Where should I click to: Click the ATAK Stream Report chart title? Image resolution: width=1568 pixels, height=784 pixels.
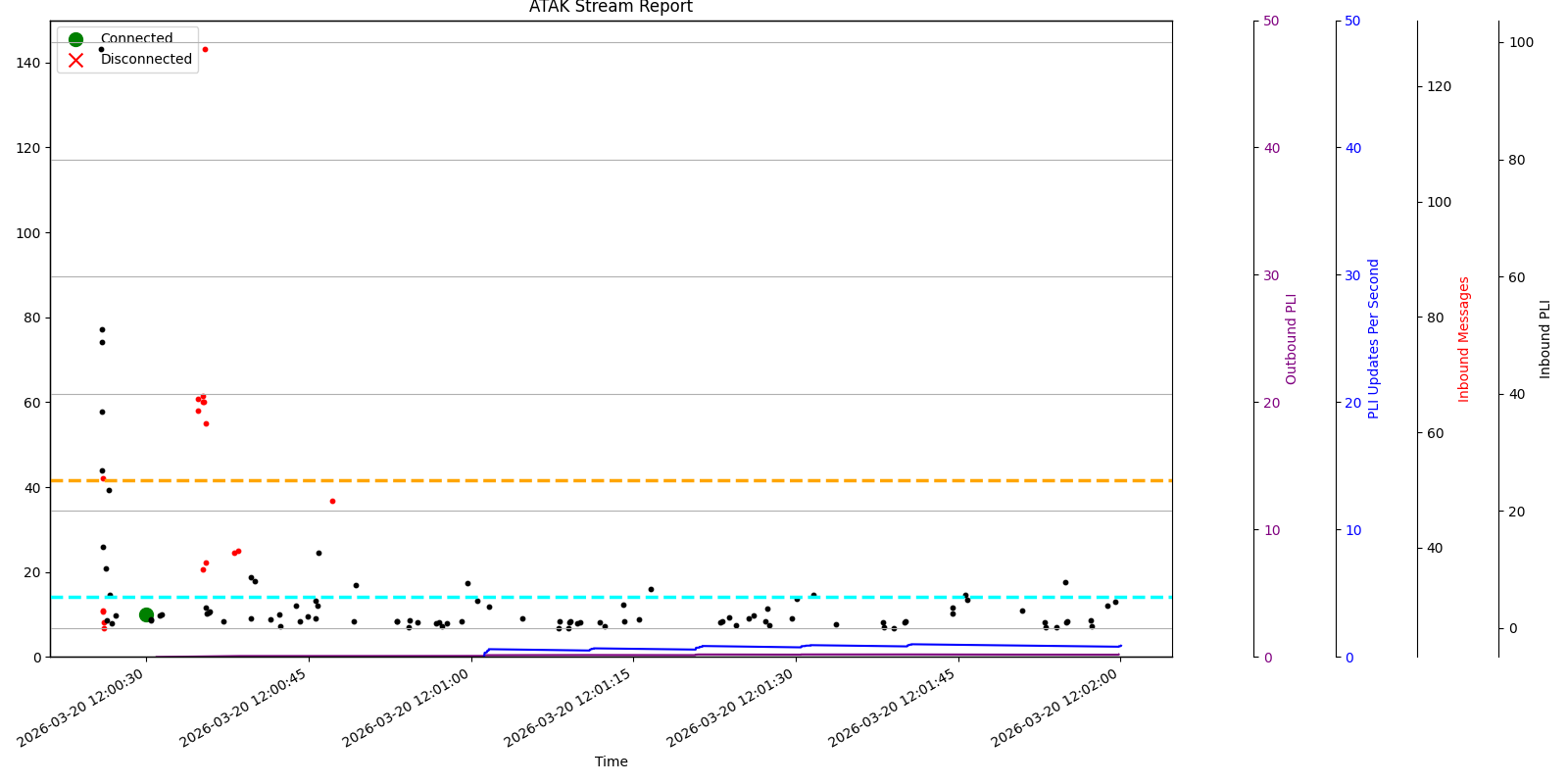point(611,8)
